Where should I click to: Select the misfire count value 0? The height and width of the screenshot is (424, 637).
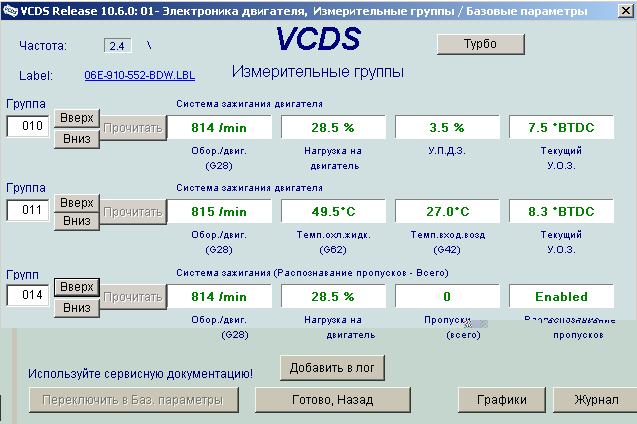tap(447, 296)
